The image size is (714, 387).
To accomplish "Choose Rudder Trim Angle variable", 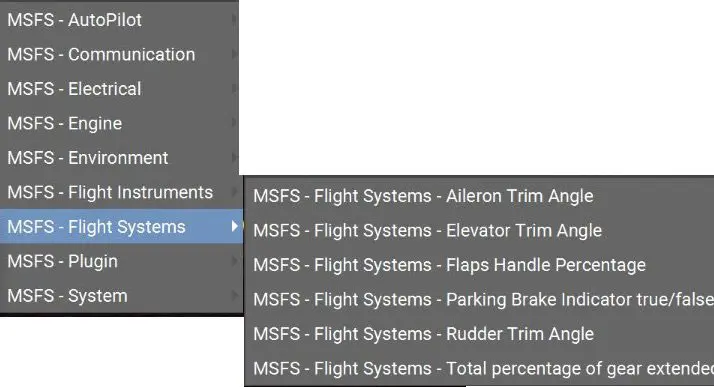I will coord(479,334).
